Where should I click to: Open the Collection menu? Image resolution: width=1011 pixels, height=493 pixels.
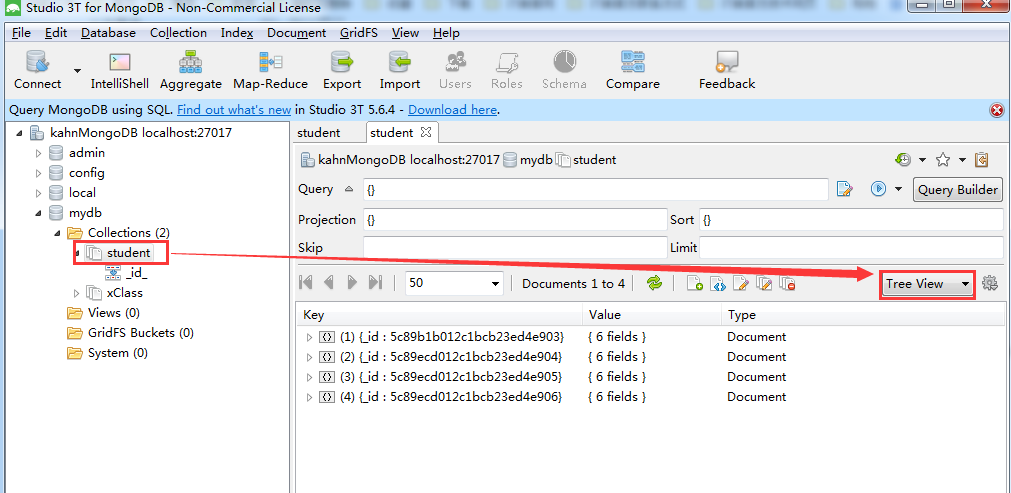click(179, 33)
